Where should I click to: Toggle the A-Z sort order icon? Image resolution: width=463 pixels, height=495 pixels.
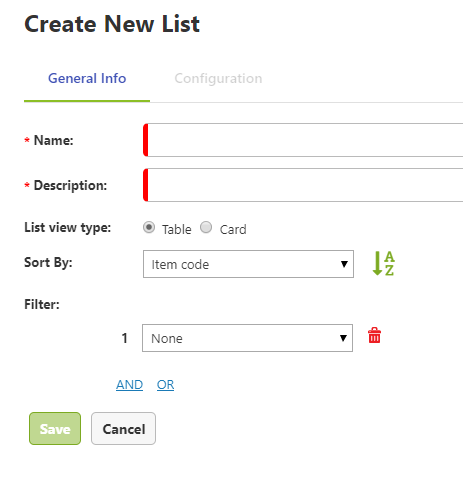[x=384, y=263]
